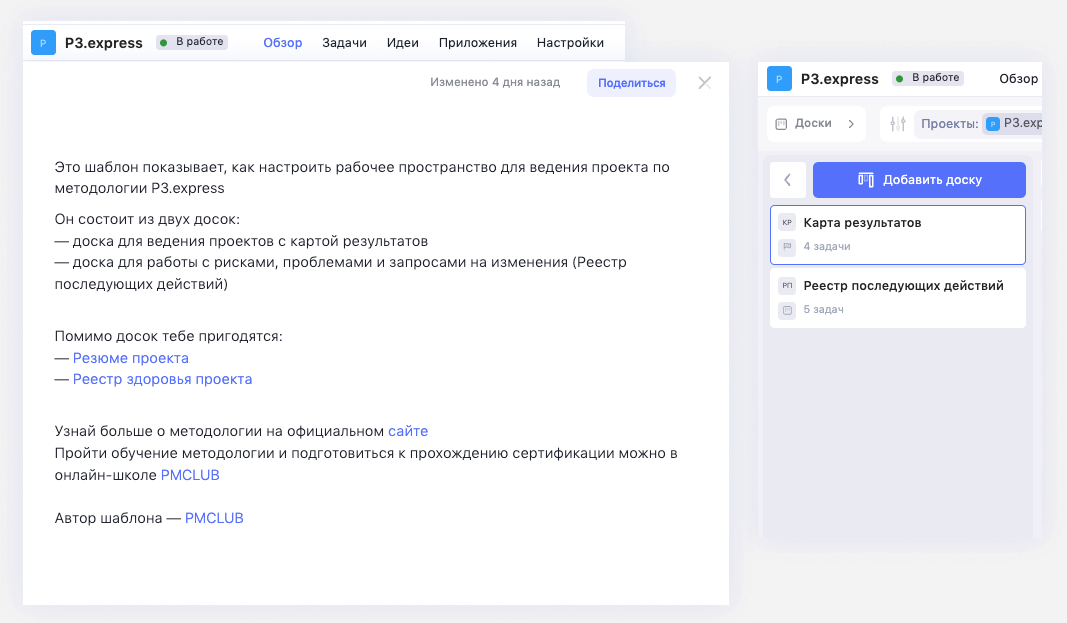Switch to the Задачи tab

[345, 42]
